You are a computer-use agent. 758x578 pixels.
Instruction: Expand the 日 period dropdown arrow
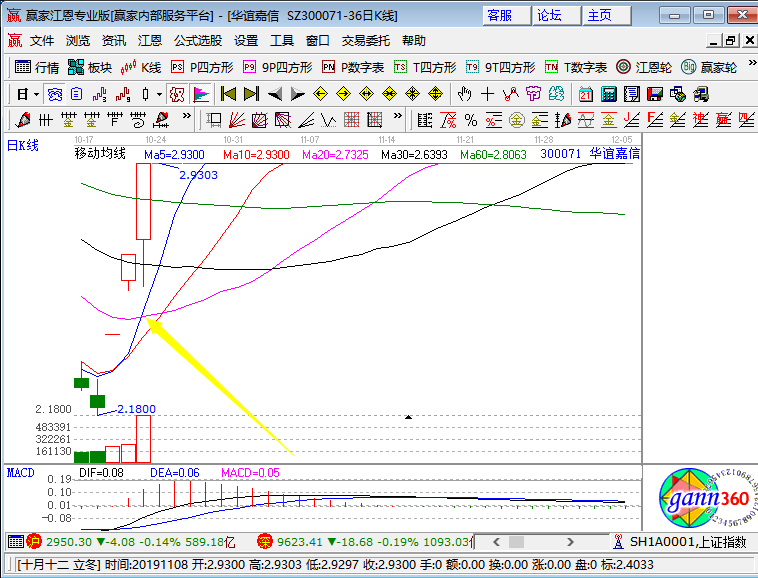[36, 94]
